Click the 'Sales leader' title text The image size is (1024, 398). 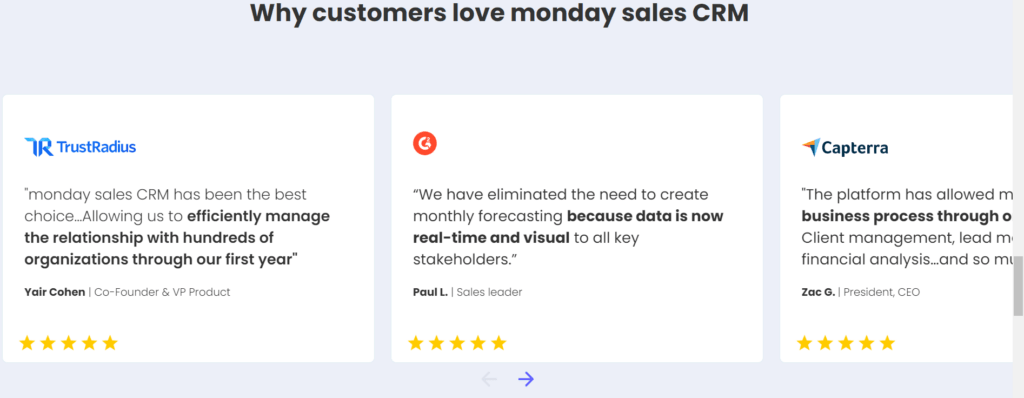[x=490, y=292]
